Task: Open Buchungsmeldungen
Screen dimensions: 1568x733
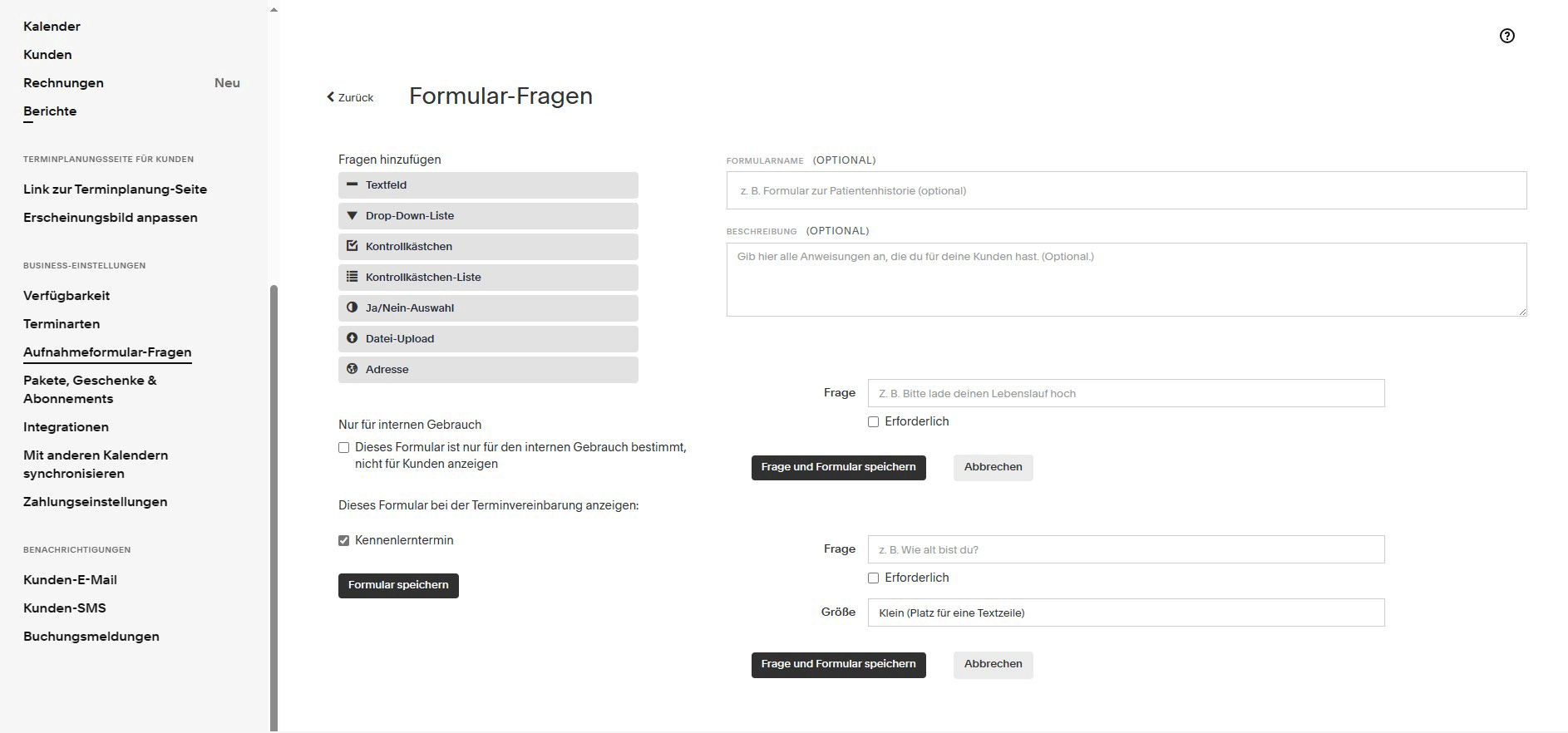Action: point(91,637)
